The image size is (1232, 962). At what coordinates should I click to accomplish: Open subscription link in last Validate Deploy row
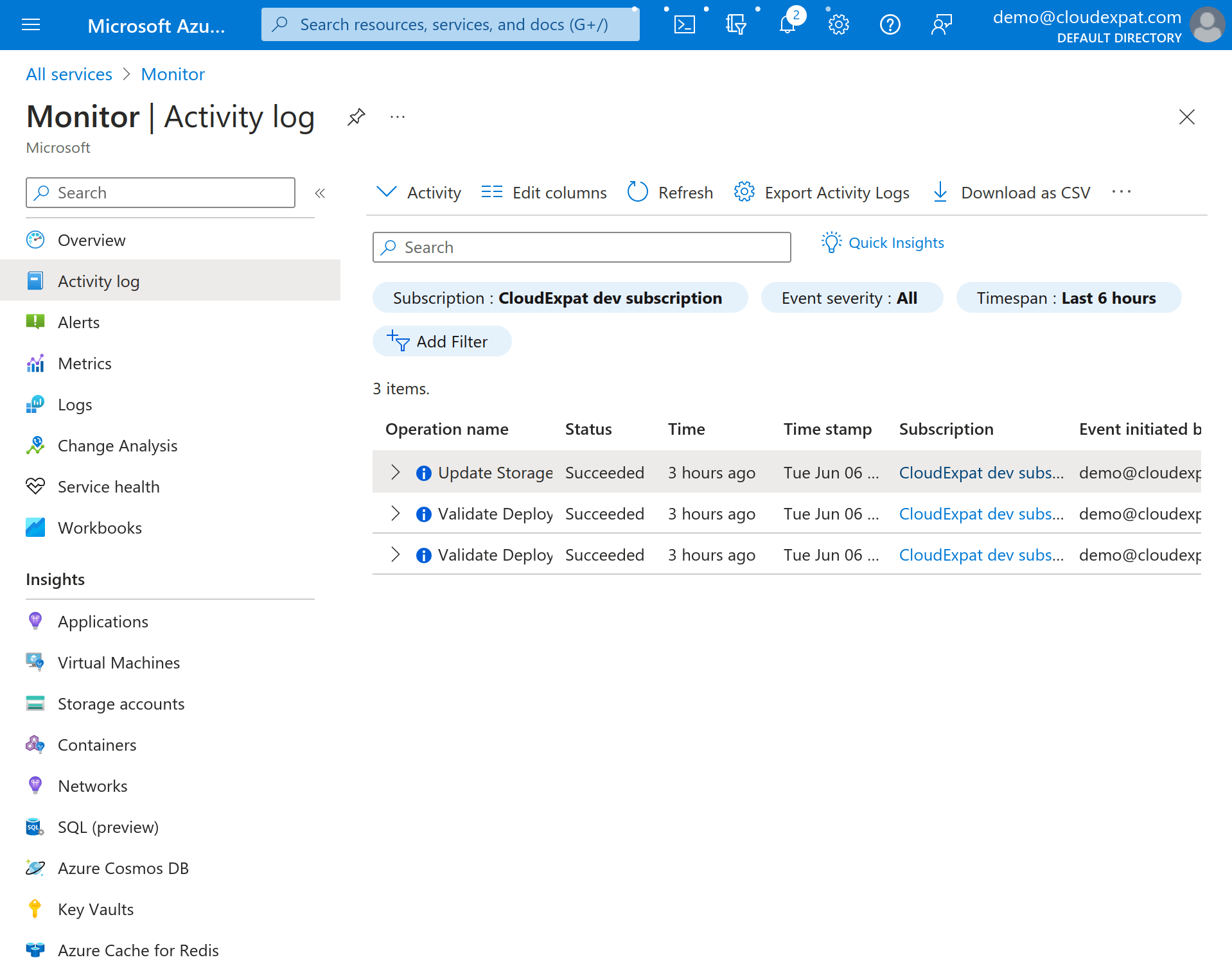click(981, 555)
